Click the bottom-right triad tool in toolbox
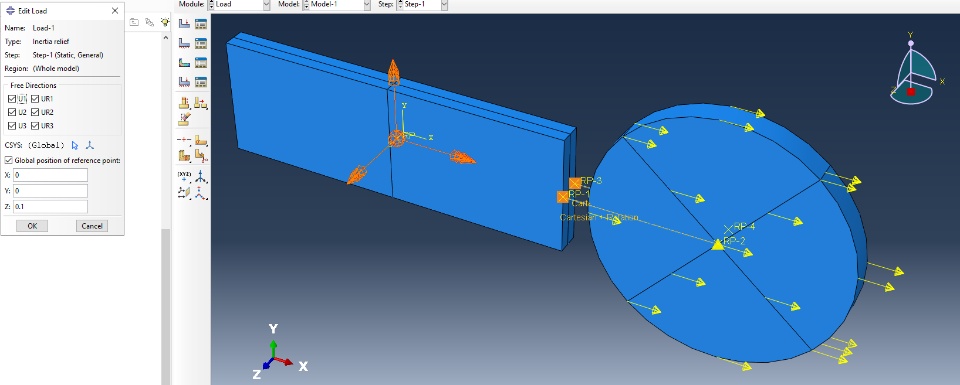960x385 pixels. pos(201,193)
